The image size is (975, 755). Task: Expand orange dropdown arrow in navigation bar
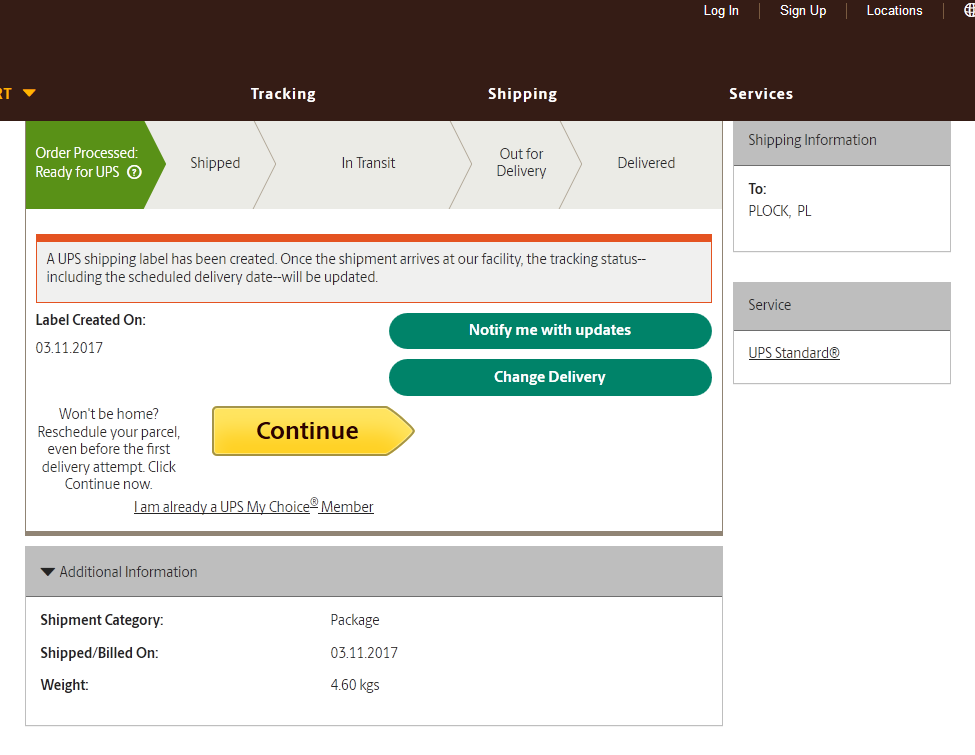(x=29, y=93)
